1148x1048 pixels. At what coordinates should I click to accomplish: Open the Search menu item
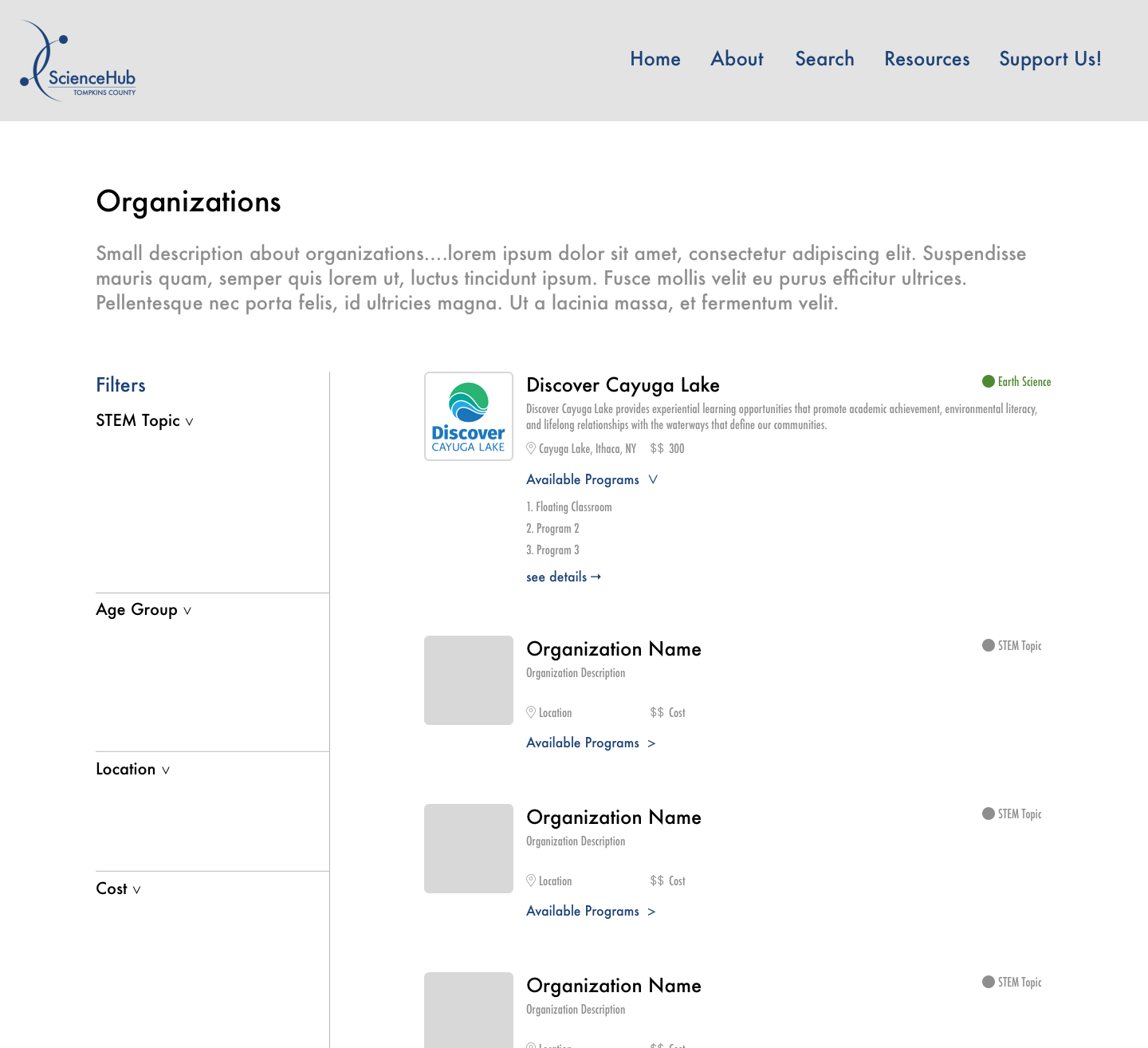824,59
